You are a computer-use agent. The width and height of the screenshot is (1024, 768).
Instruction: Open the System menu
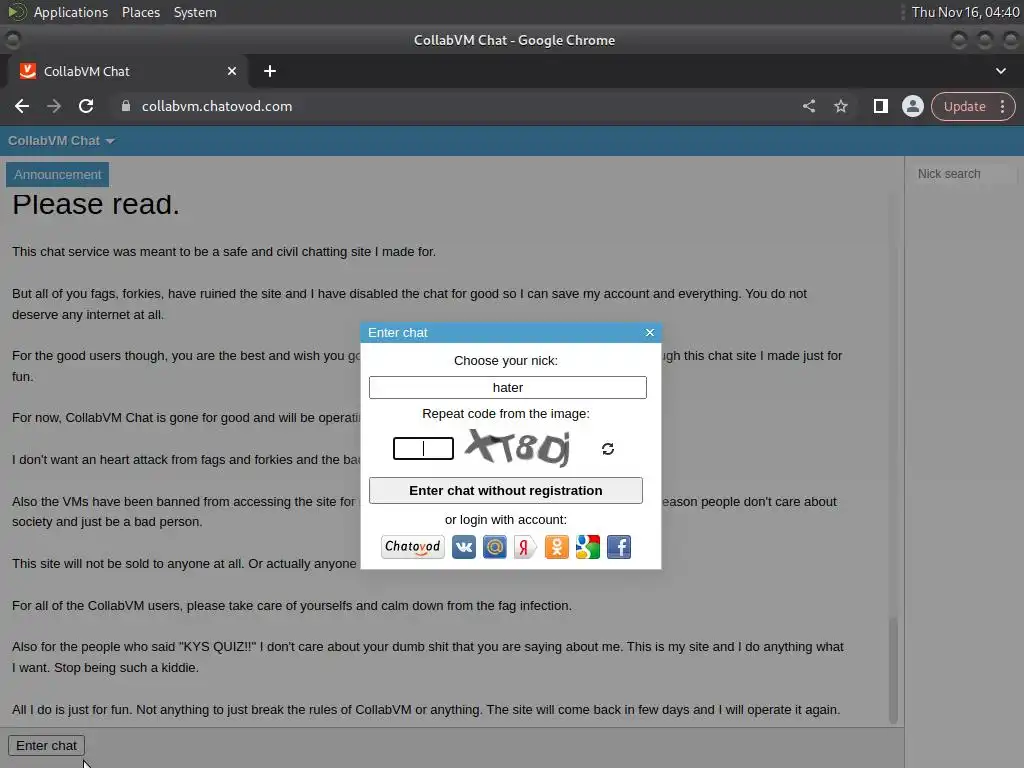click(x=195, y=12)
